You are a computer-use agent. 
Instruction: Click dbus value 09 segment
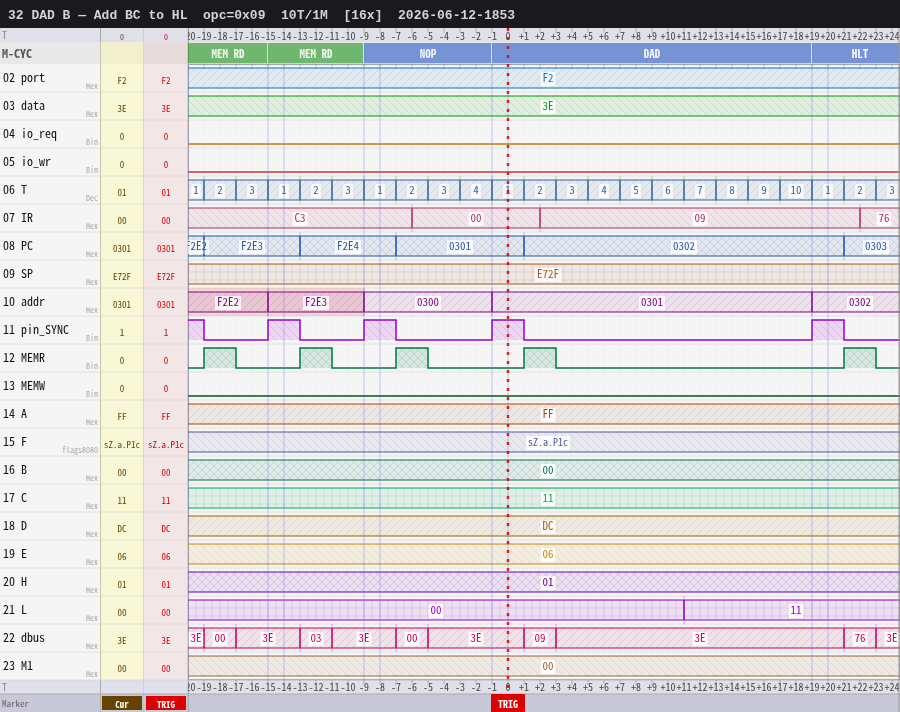click(x=540, y=638)
